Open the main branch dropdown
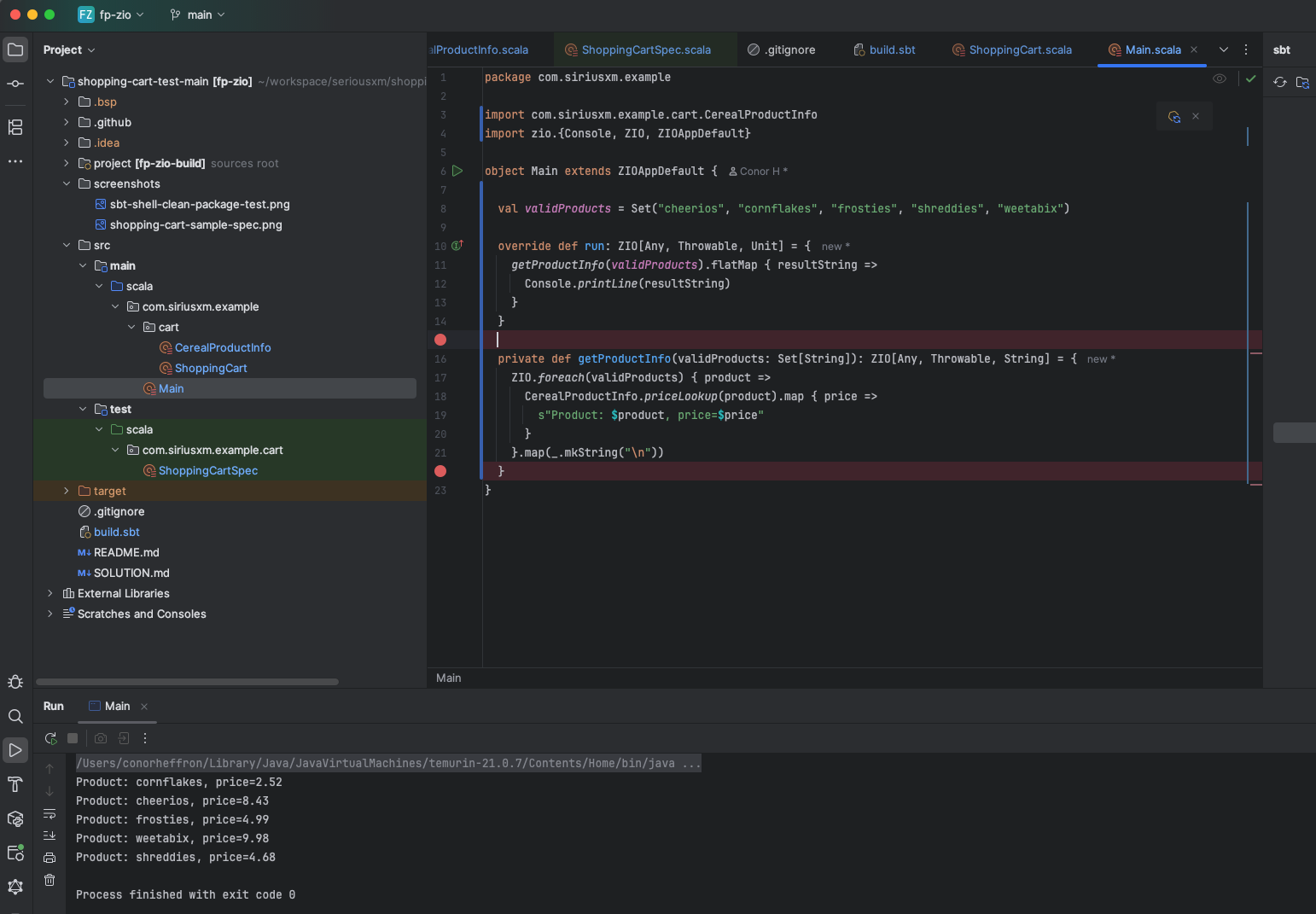The image size is (1316, 914). click(198, 15)
